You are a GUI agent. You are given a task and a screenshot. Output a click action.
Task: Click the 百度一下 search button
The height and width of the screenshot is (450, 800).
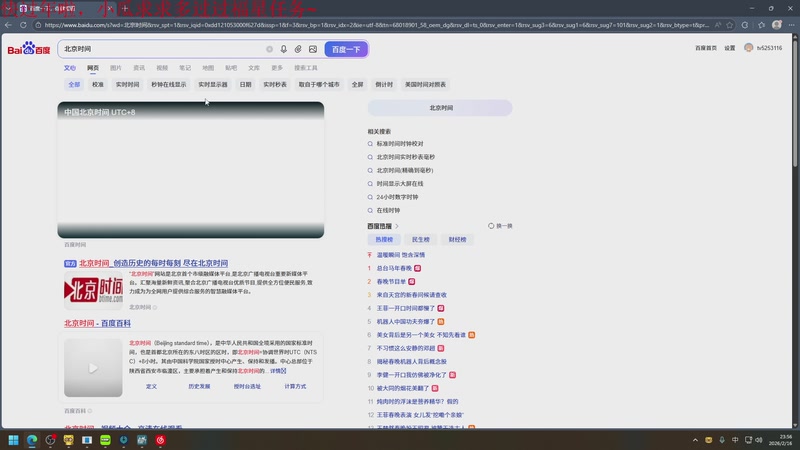pos(346,49)
